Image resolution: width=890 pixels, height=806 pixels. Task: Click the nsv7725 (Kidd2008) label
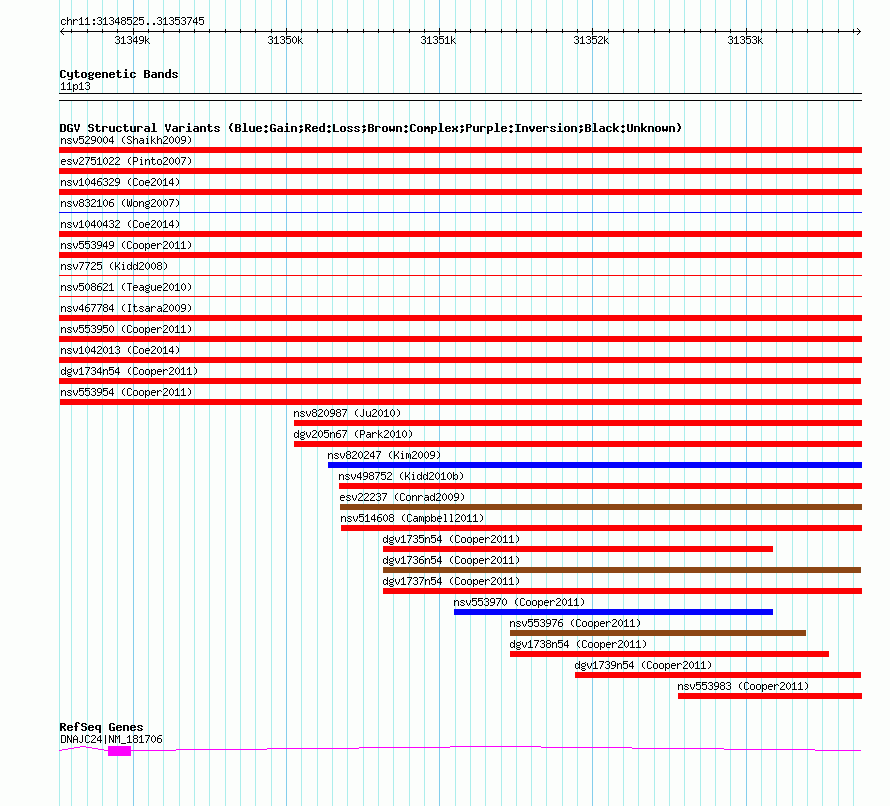pyautogui.click(x=114, y=266)
